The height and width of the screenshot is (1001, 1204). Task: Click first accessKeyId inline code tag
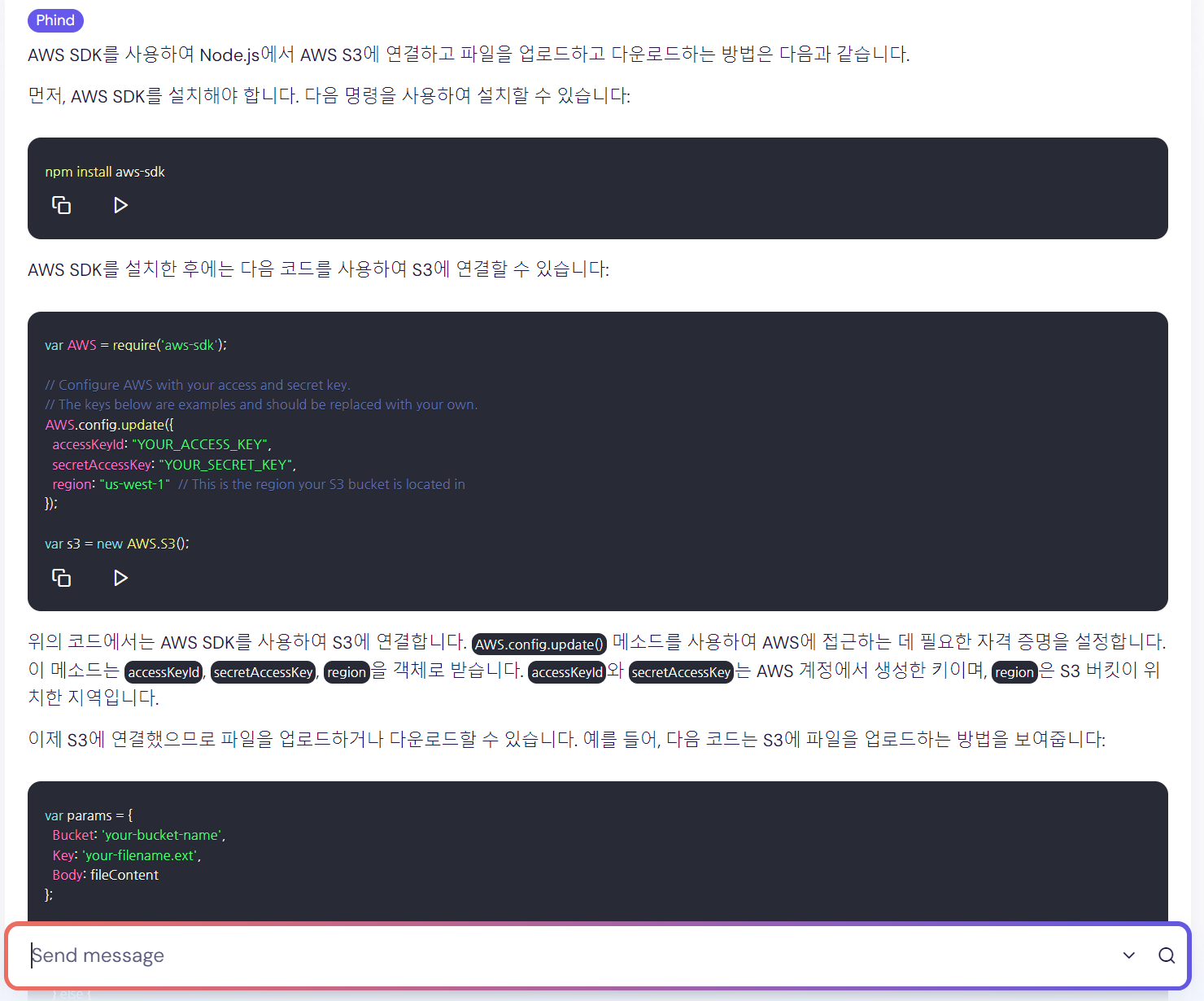164,672
